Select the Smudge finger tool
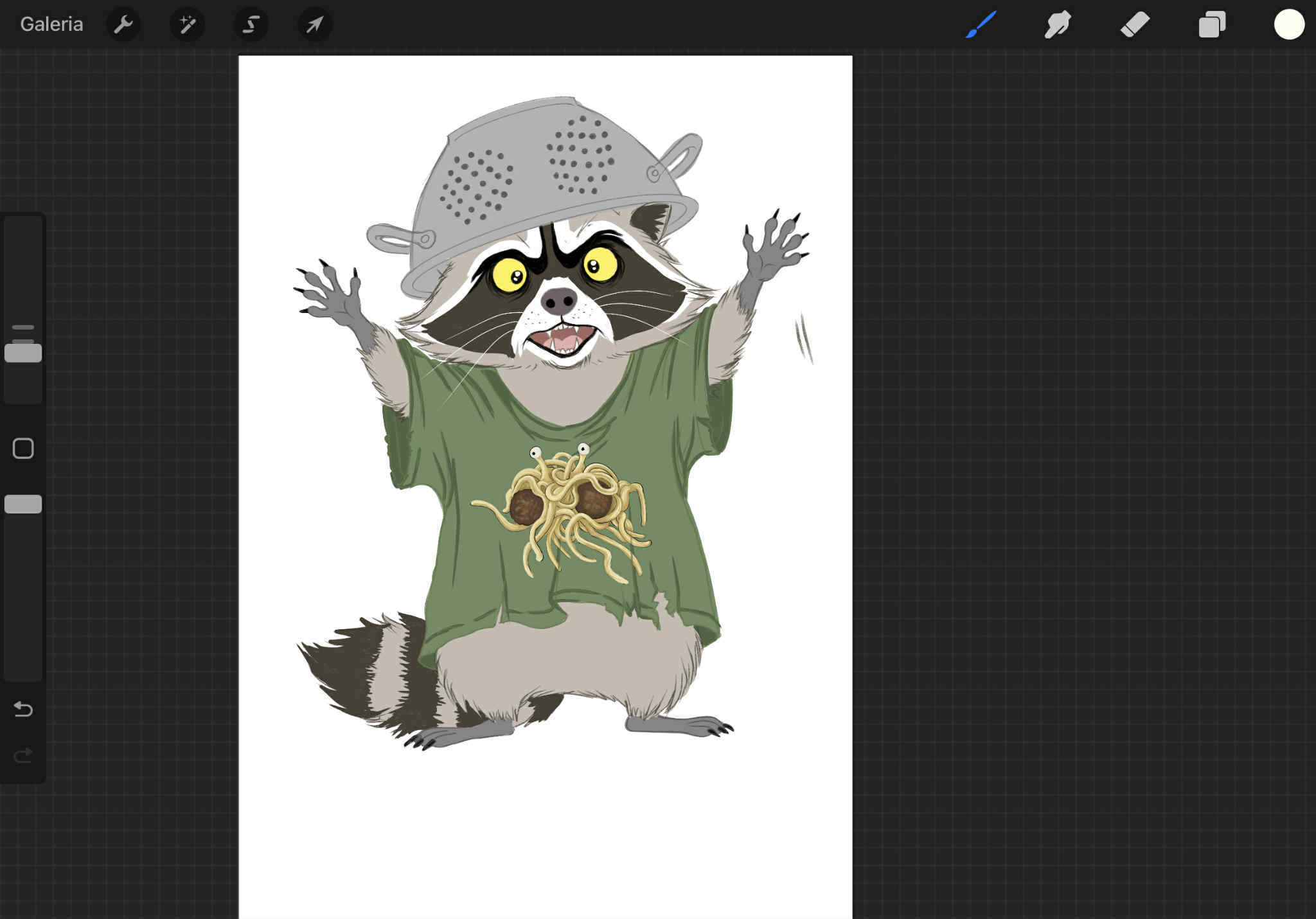Image resolution: width=1316 pixels, height=919 pixels. tap(1058, 24)
